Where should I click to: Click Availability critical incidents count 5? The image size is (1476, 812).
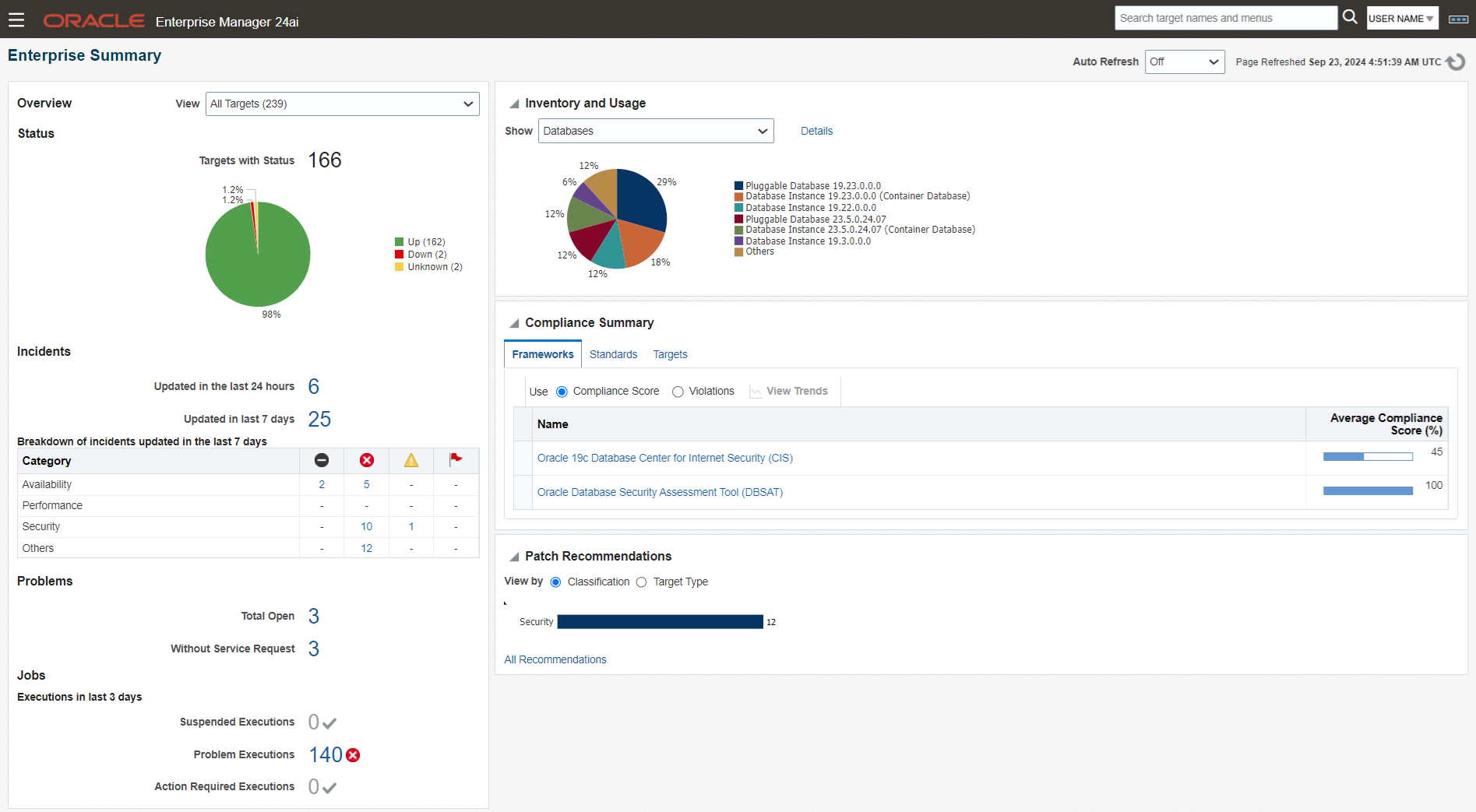point(367,484)
